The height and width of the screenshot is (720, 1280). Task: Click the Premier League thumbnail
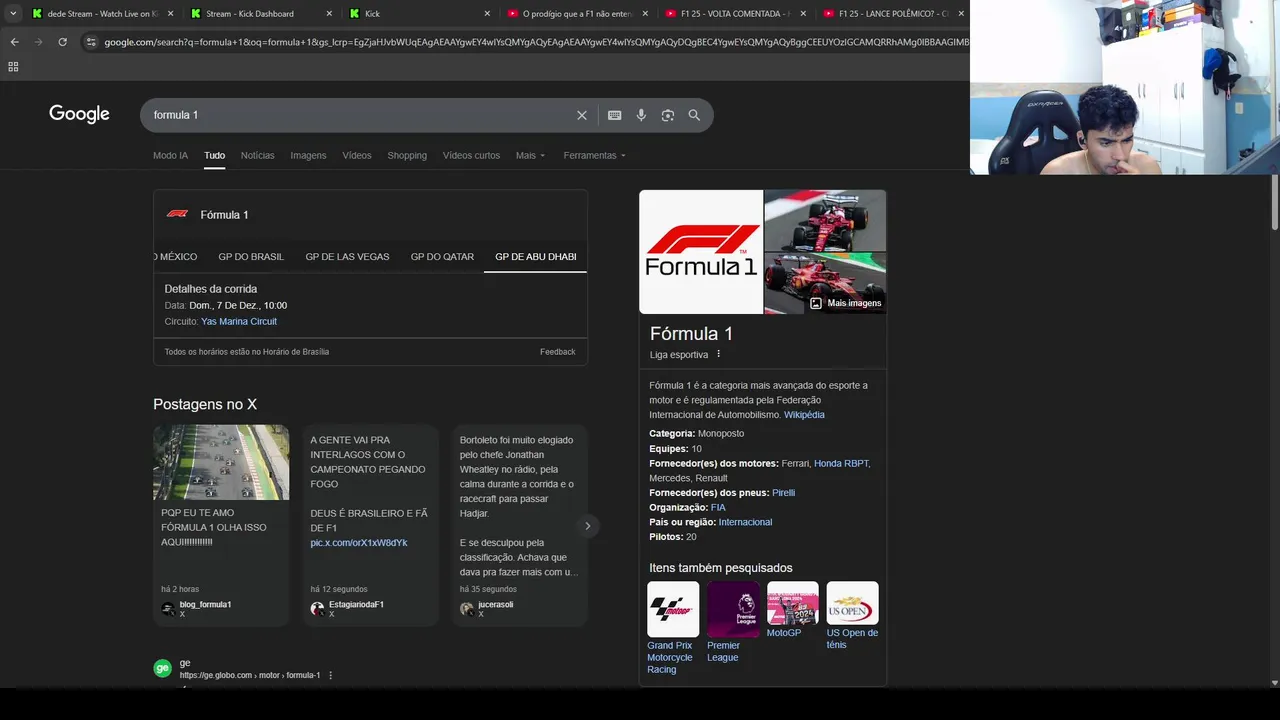point(733,609)
